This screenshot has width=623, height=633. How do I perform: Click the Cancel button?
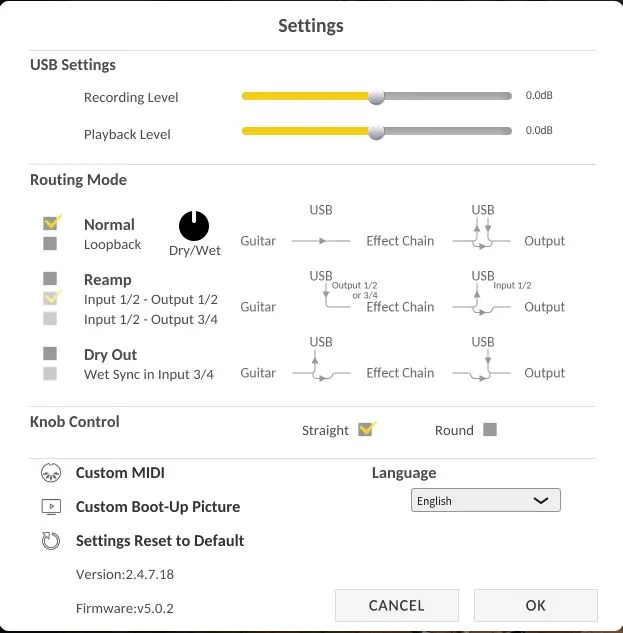[x=396, y=605]
